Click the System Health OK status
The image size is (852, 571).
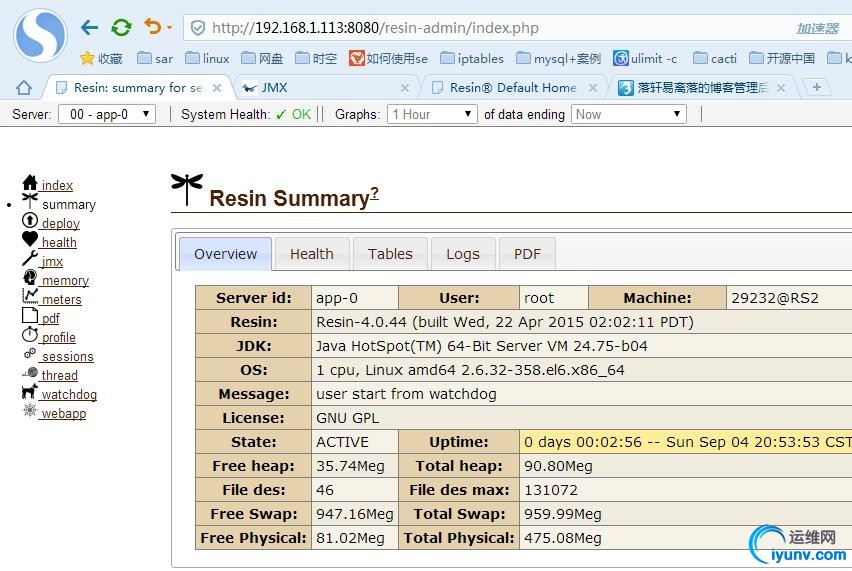coord(293,114)
